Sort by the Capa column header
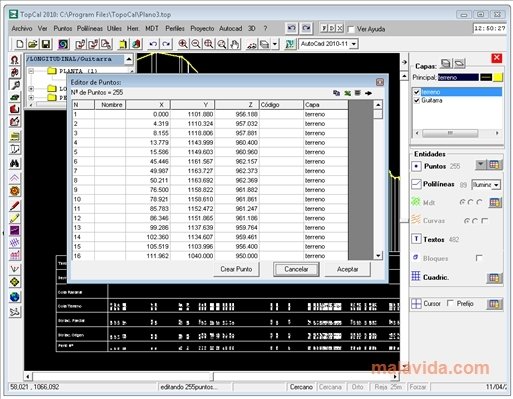The width and height of the screenshot is (513, 399). (326, 105)
